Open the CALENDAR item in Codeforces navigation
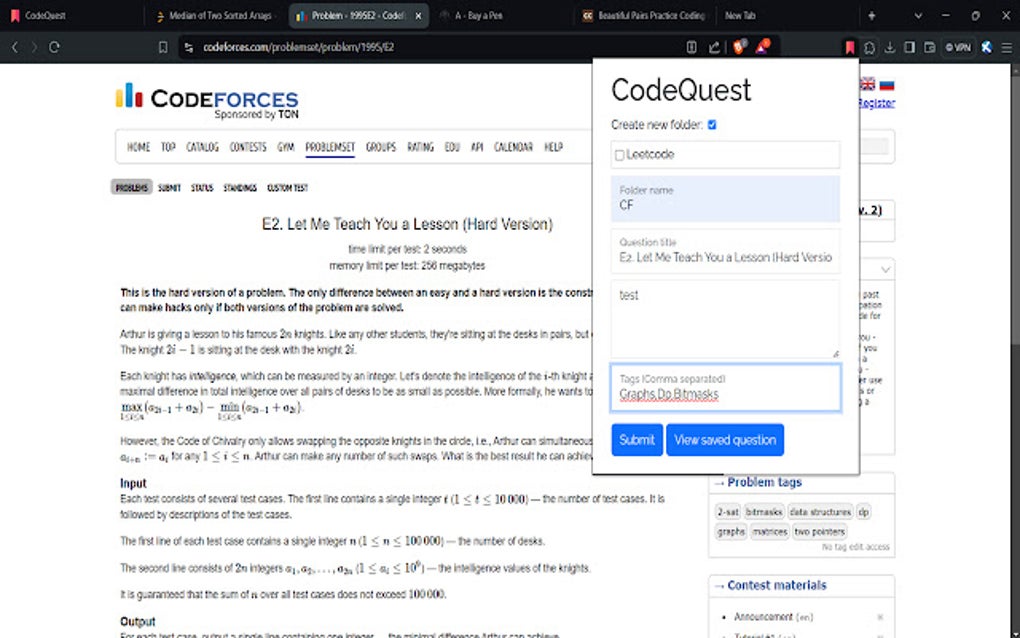Image resolution: width=1020 pixels, height=638 pixels. [x=514, y=146]
